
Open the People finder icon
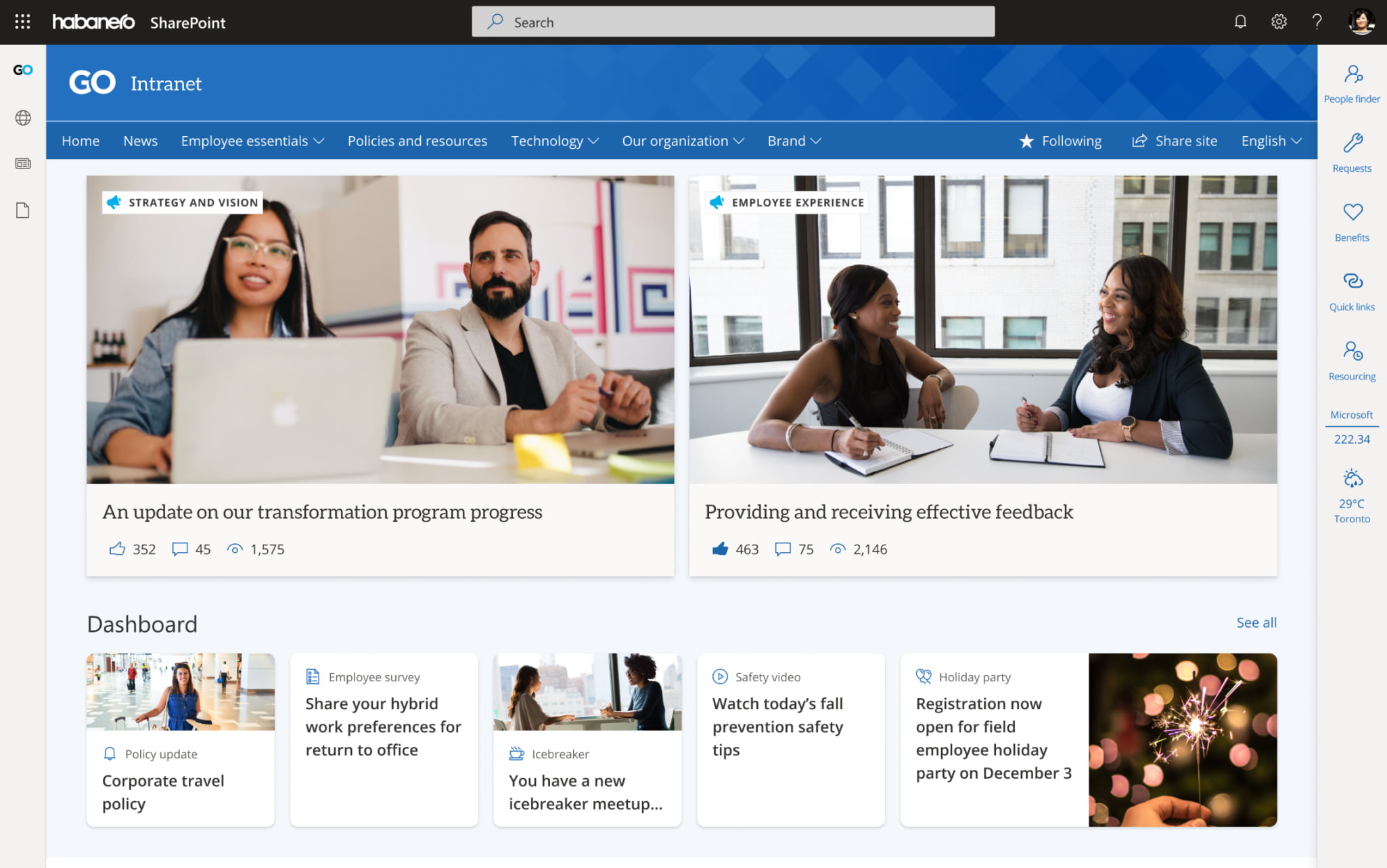pyautogui.click(x=1352, y=74)
